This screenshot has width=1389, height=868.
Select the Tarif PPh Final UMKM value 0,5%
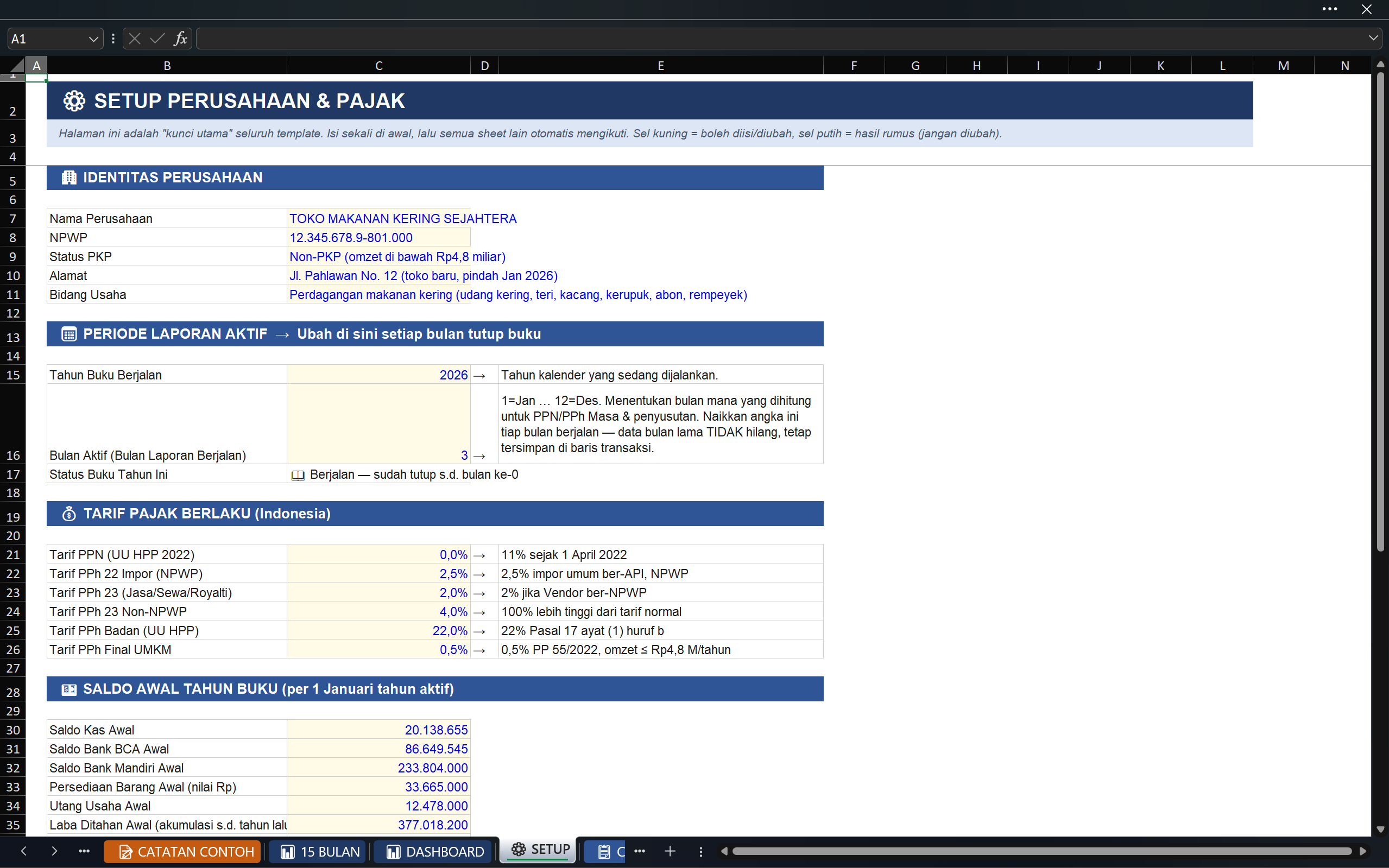(x=378, y=649)
